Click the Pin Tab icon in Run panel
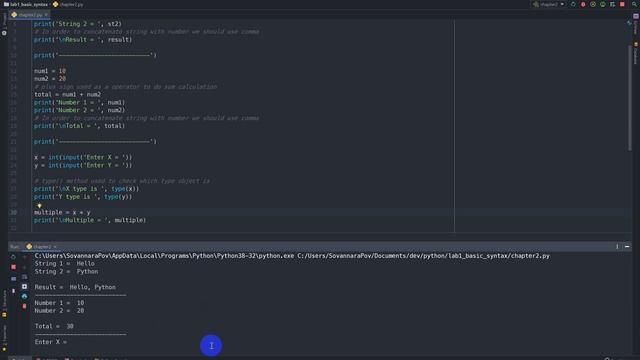This screenshot has width=640, height=360. point(13,291)
